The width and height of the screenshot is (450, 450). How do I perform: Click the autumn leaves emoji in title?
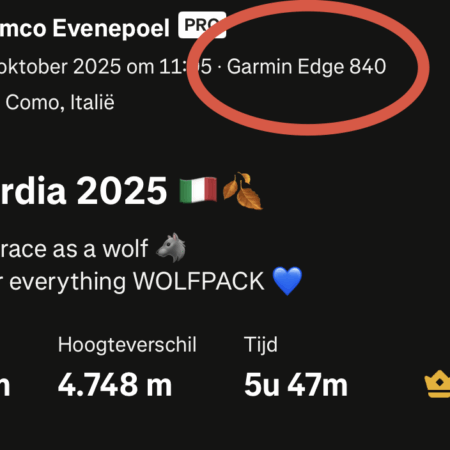(242, 191)
